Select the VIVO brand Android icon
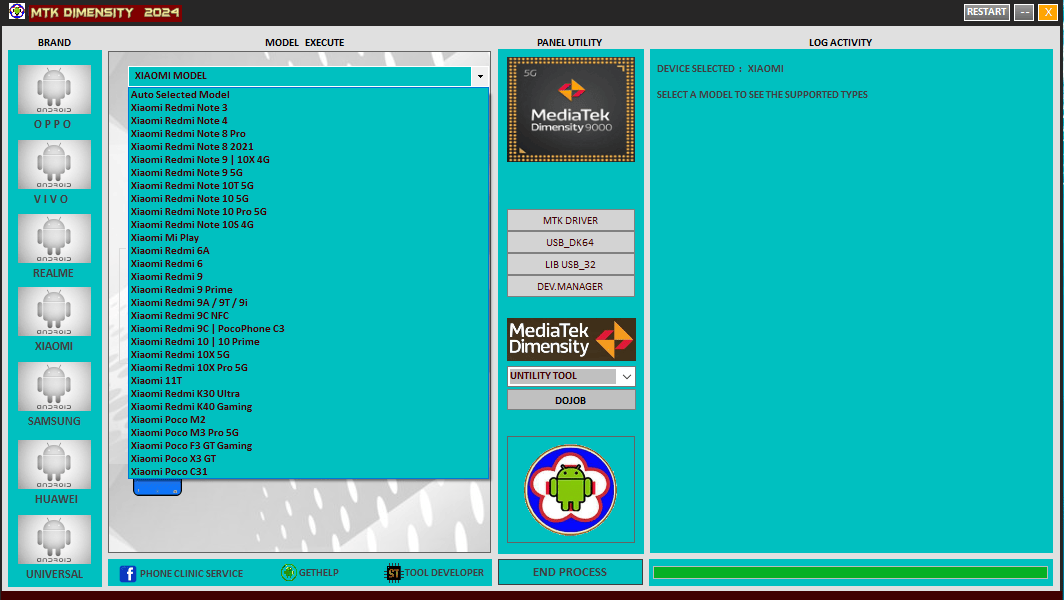This screenshot has height=600, width=1064. 54,164
